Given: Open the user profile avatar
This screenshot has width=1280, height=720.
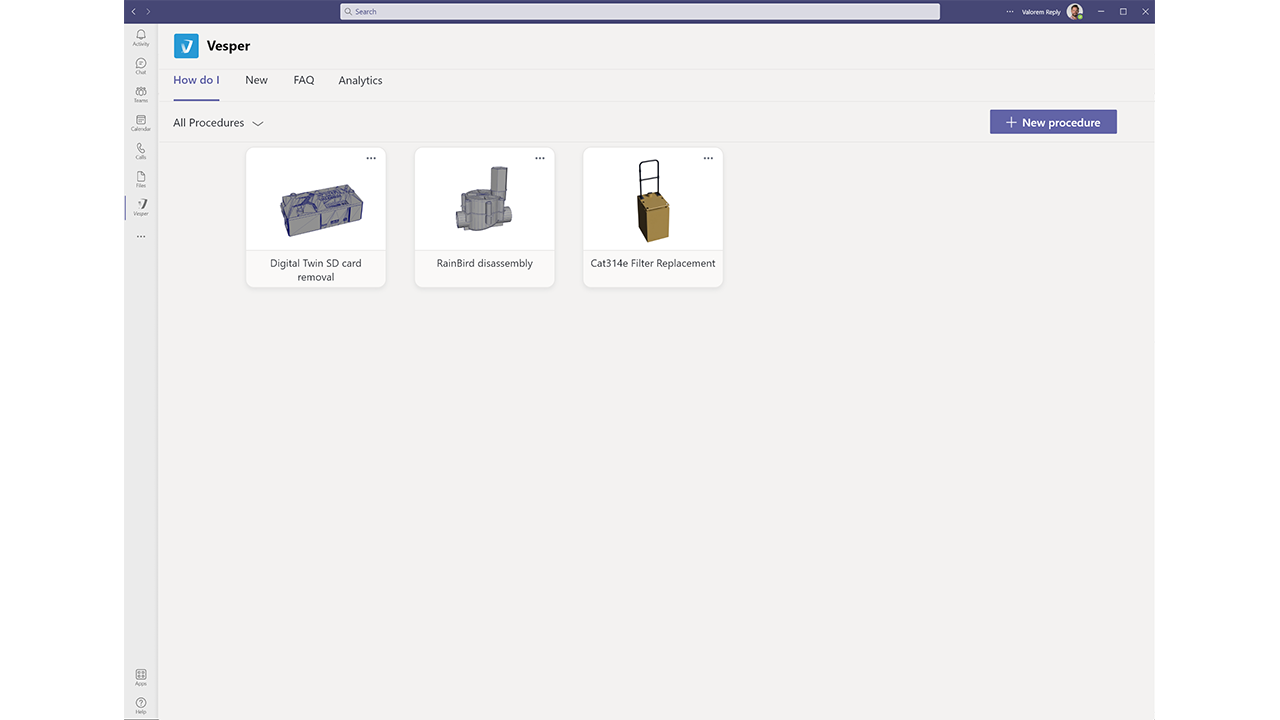Looking at the screenshot, I should coord(1075,12).
